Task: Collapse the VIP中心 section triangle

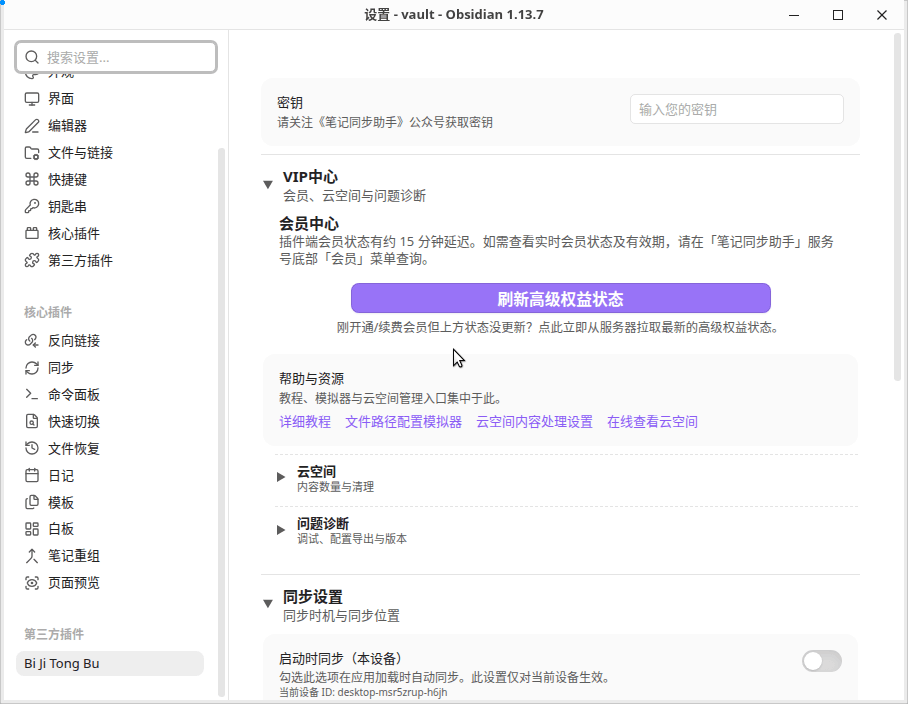Action: pos(268,185)
